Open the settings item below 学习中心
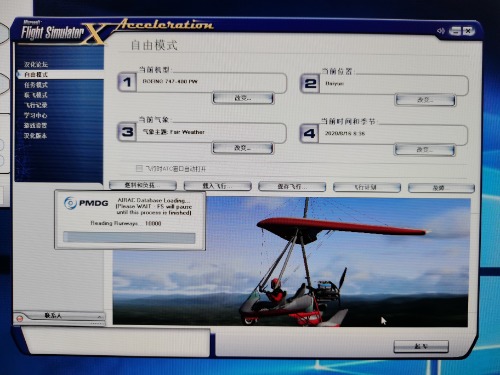 tap(36, 125)
